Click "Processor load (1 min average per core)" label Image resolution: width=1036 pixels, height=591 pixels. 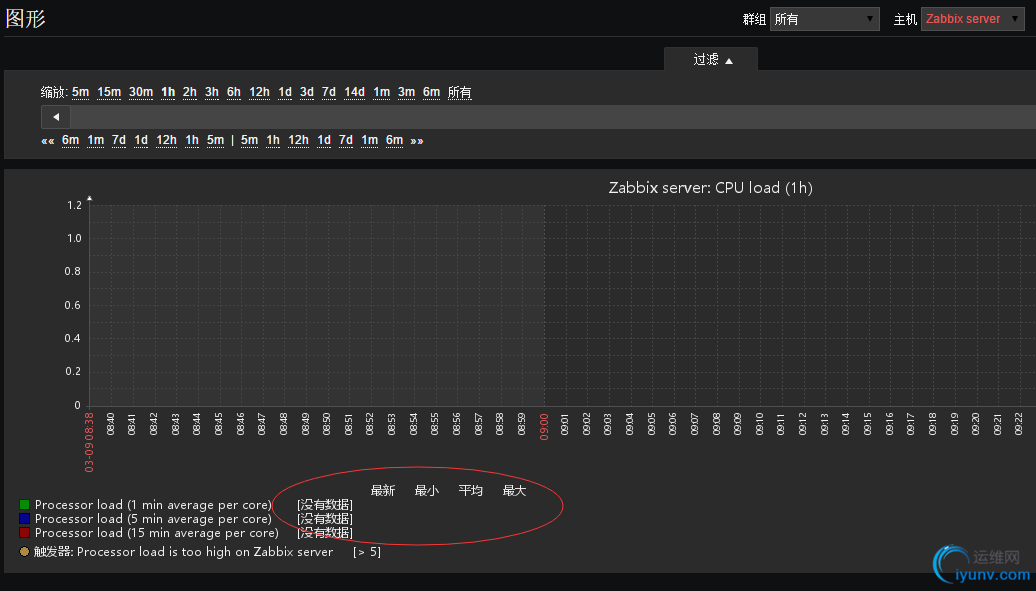[153, 505]
